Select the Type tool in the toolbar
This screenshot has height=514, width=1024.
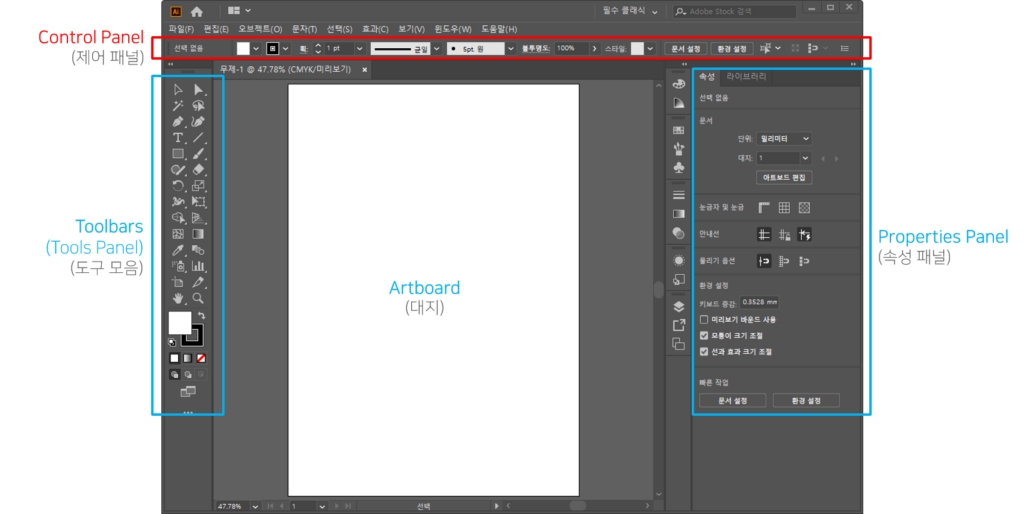(178, 138)
